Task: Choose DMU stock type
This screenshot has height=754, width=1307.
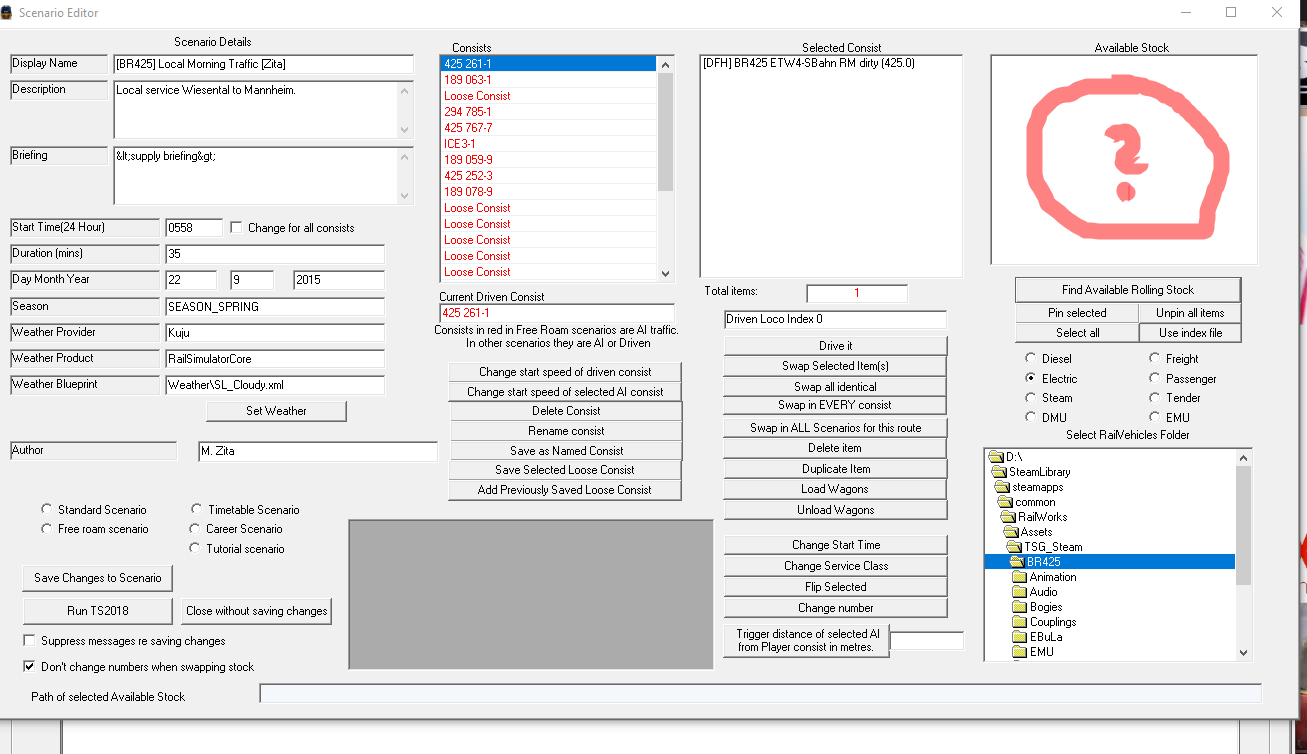Action: pos(1030,418)
